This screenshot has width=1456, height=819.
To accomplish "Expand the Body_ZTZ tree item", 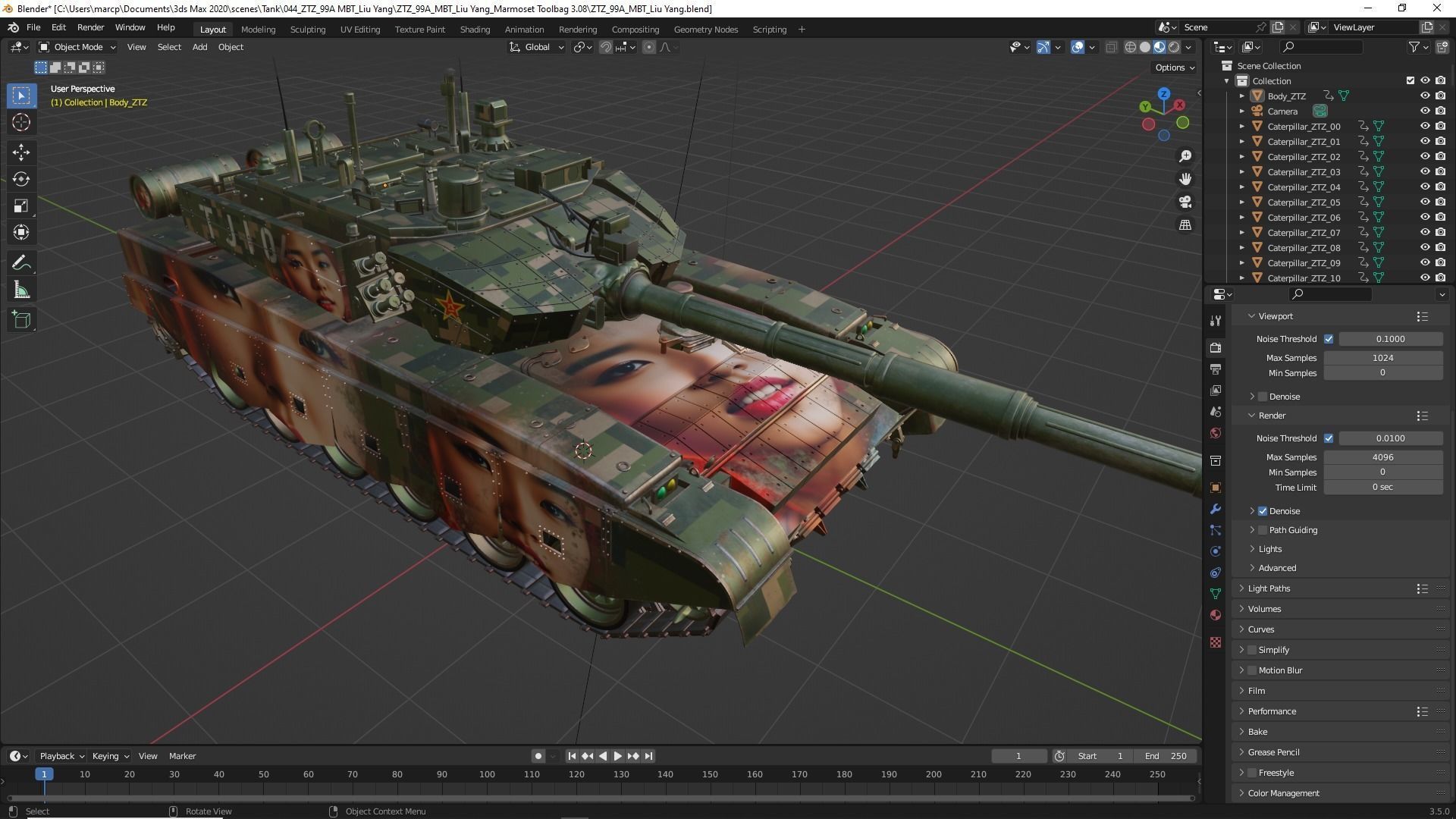I will click(1241, 96).
